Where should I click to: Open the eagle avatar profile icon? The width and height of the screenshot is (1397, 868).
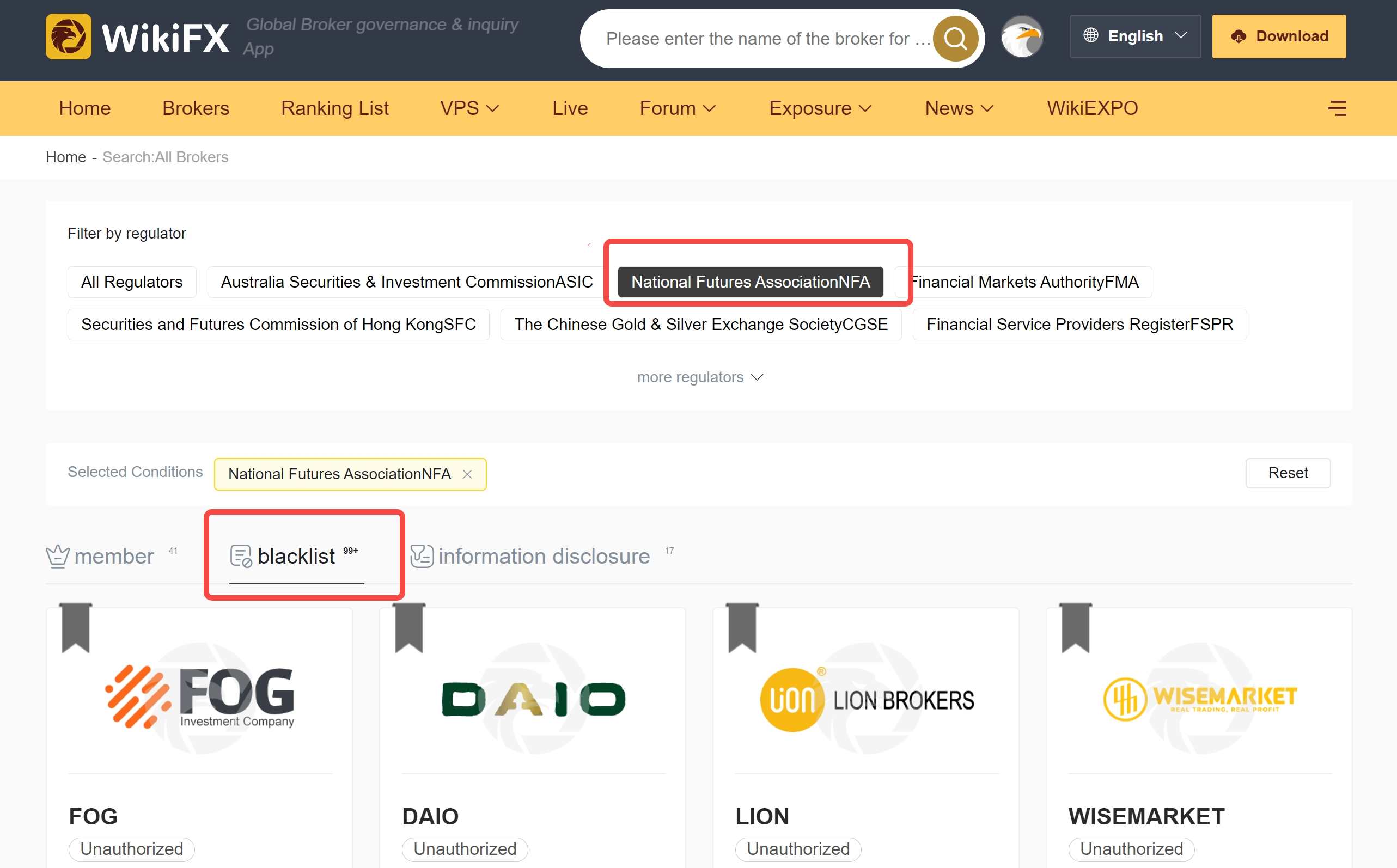pyautogui.click(x=1022, y=36)
